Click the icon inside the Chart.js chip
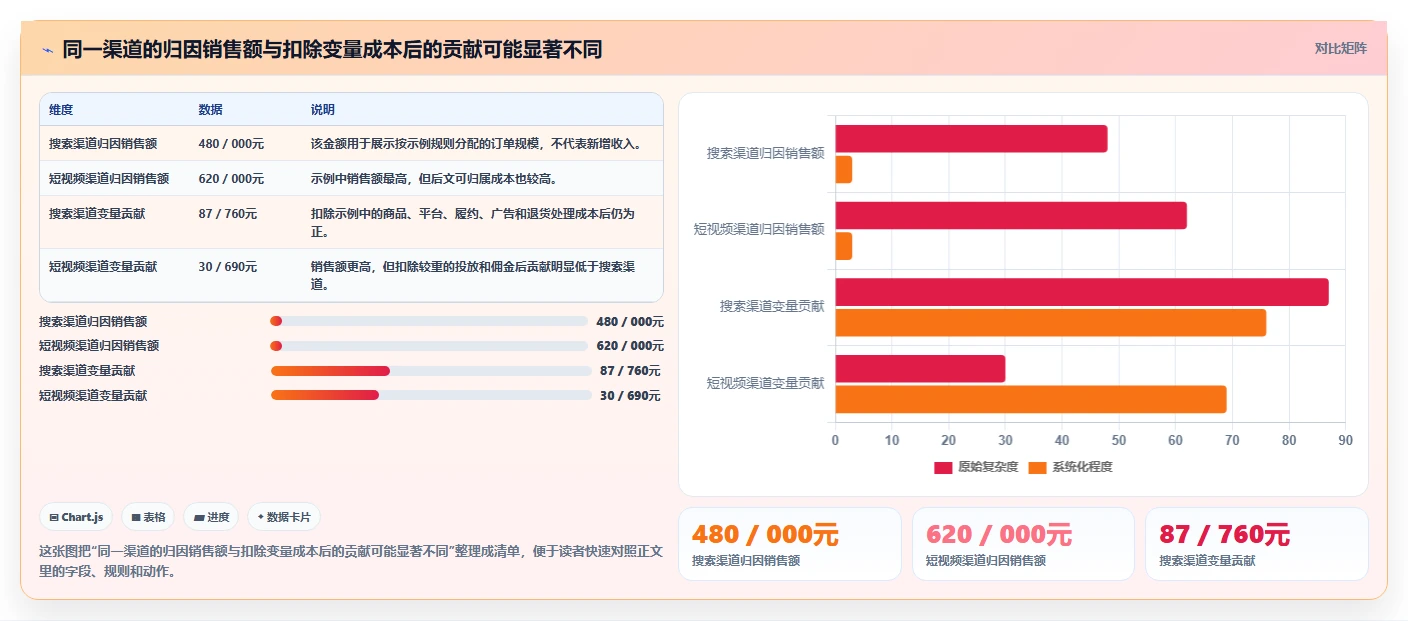This screenshot has height=621, width=1408. point(53,517)
